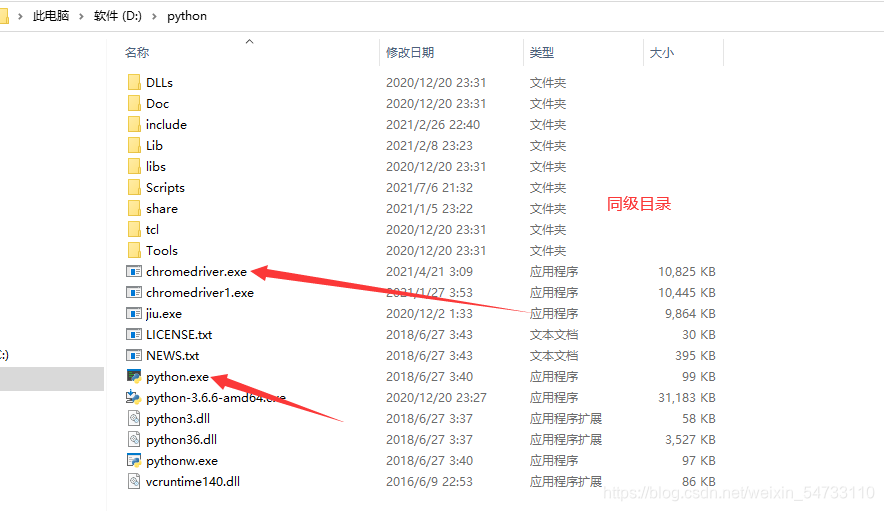
Task: Select the Doc folder icon
Action: pyautogui.click(x=134, y=103)
